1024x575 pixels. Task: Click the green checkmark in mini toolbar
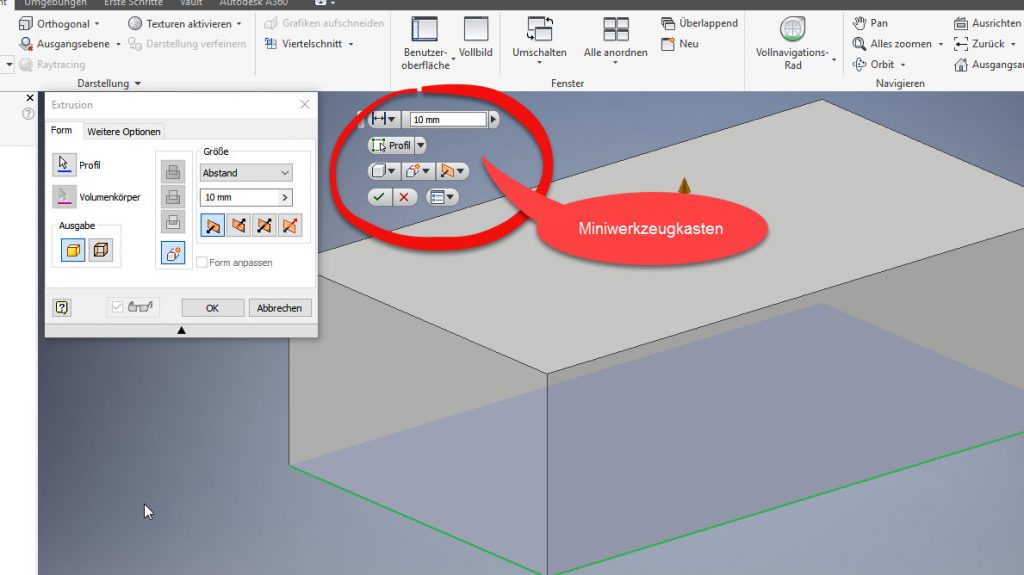click(x=378, y=197)
